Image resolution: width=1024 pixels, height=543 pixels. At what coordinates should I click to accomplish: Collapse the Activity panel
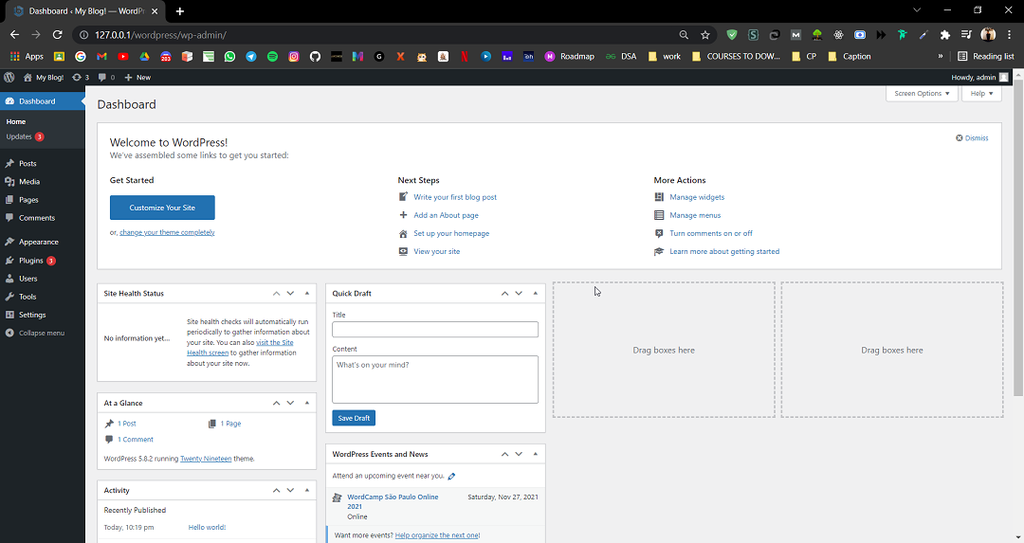click(x=307, y=491)
